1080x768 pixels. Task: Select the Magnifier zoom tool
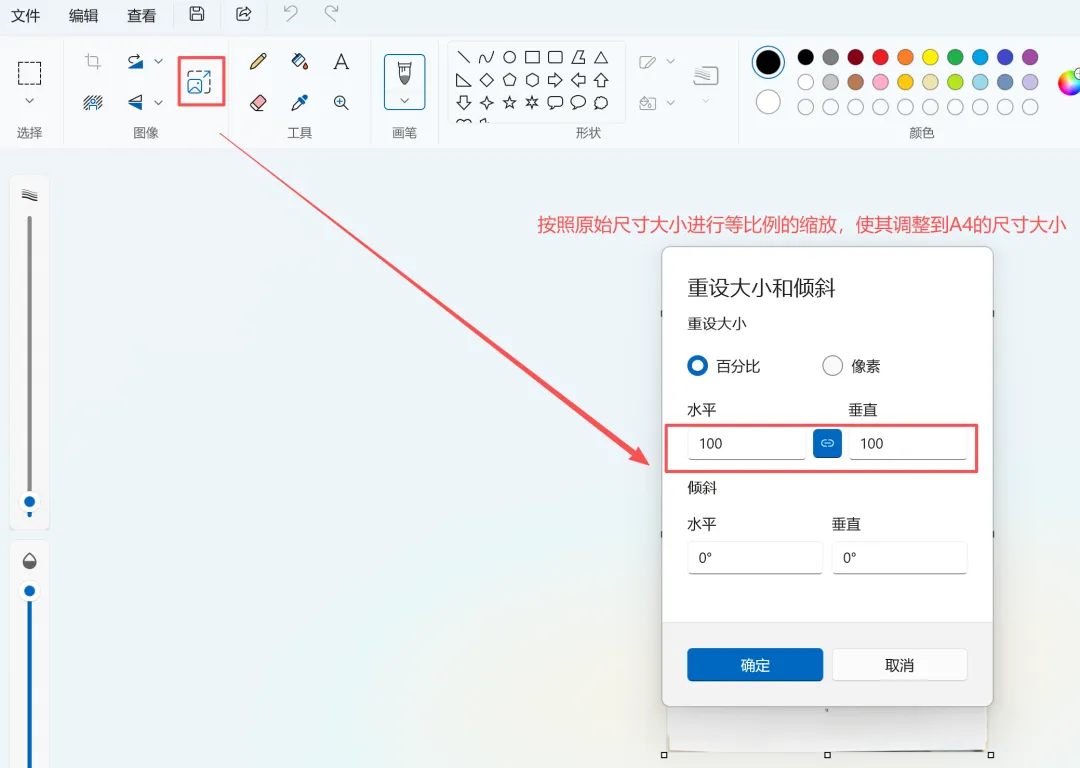[341, 103]
